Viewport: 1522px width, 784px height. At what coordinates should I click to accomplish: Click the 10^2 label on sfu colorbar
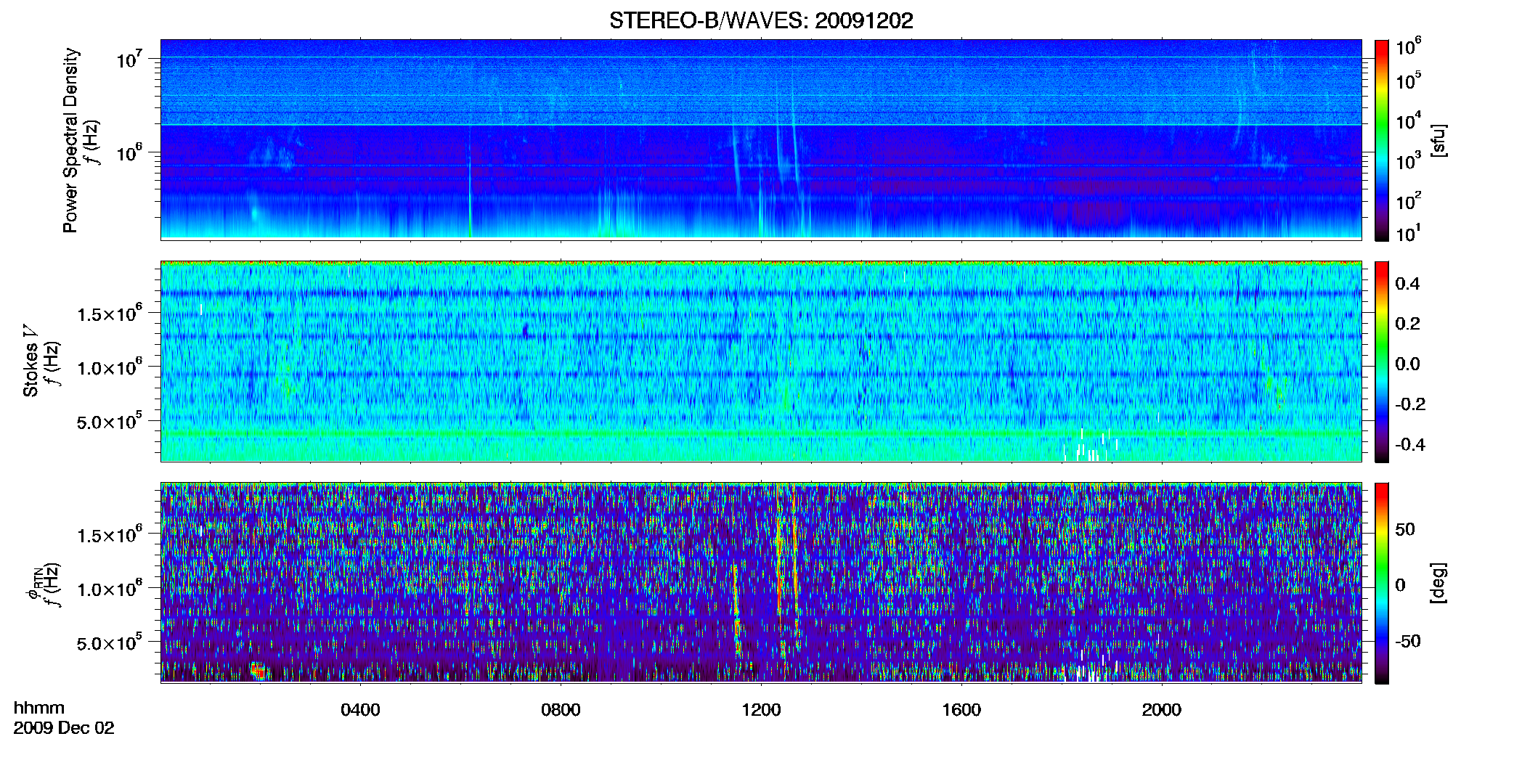1409,200
